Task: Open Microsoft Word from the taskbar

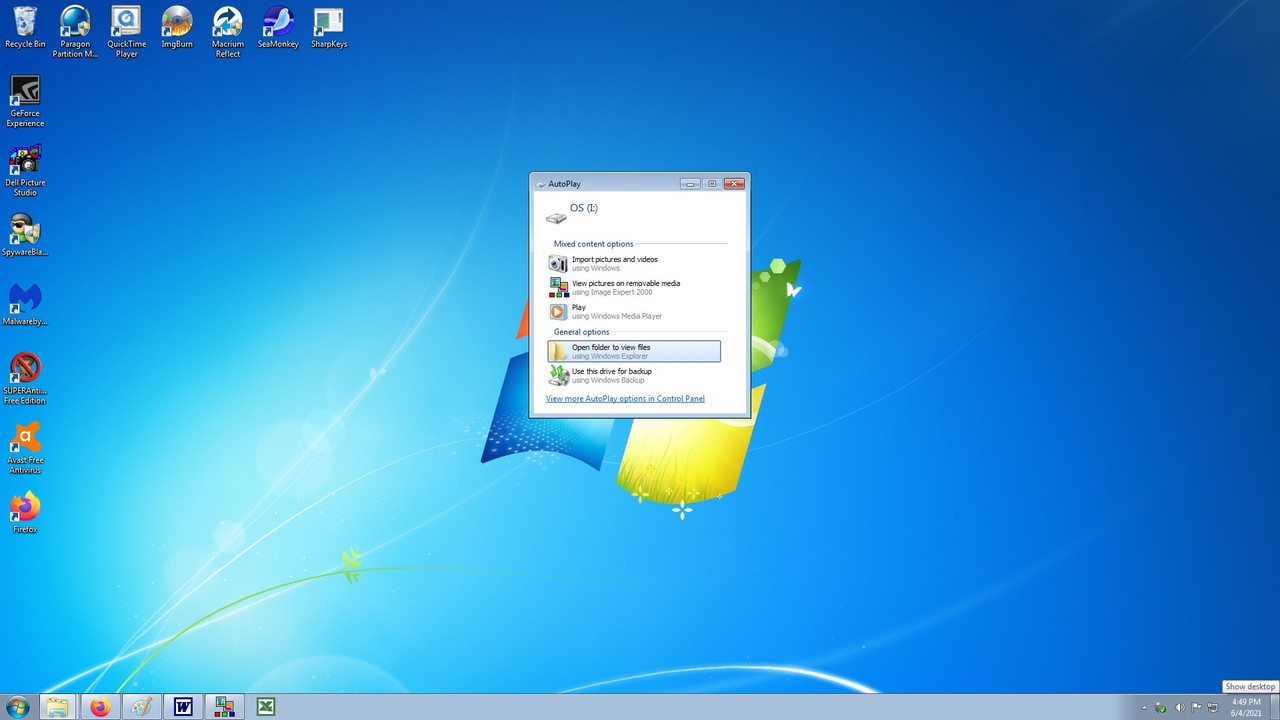Action: [x=183, y=706]
